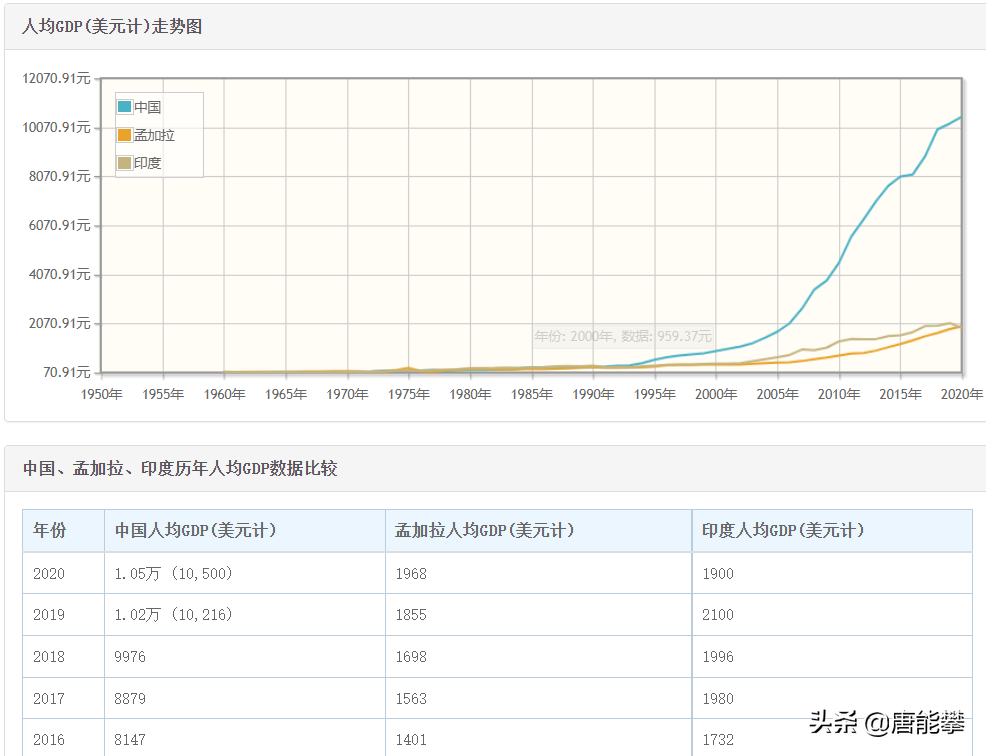Toggle the 中国 legend entry to hide China's line

148,106
